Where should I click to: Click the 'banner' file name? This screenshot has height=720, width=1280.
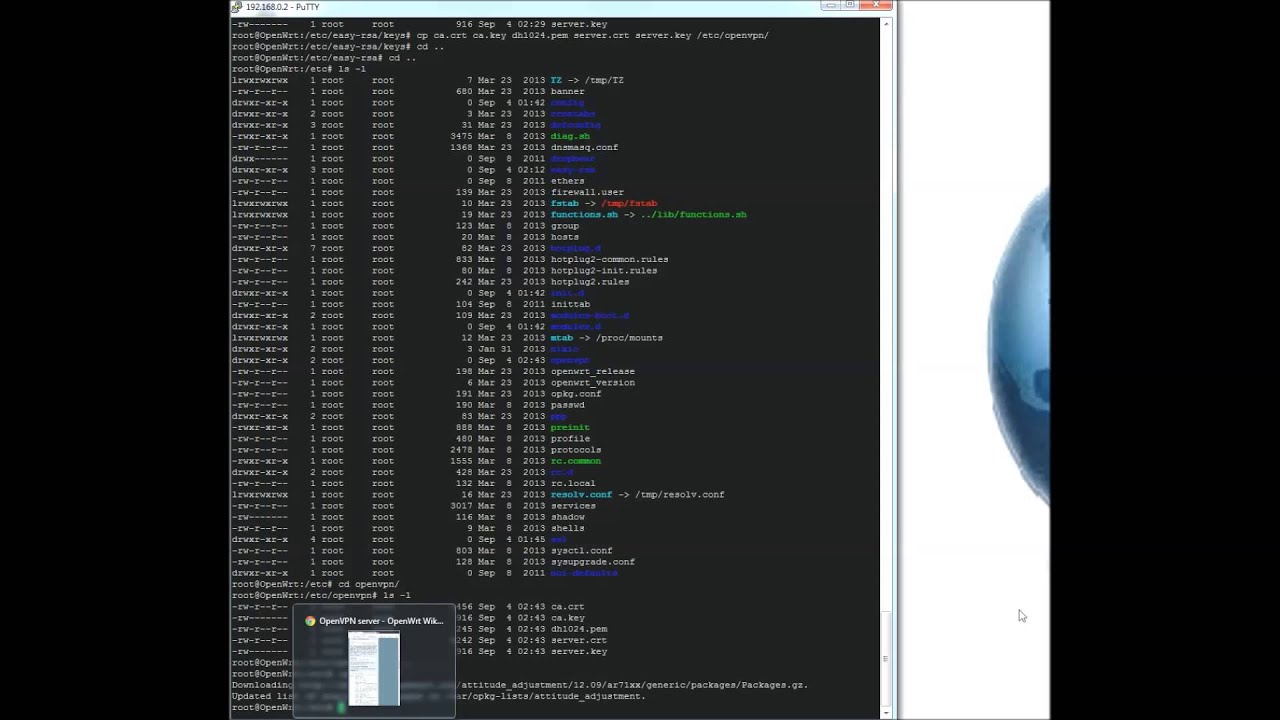click(567, 91)
